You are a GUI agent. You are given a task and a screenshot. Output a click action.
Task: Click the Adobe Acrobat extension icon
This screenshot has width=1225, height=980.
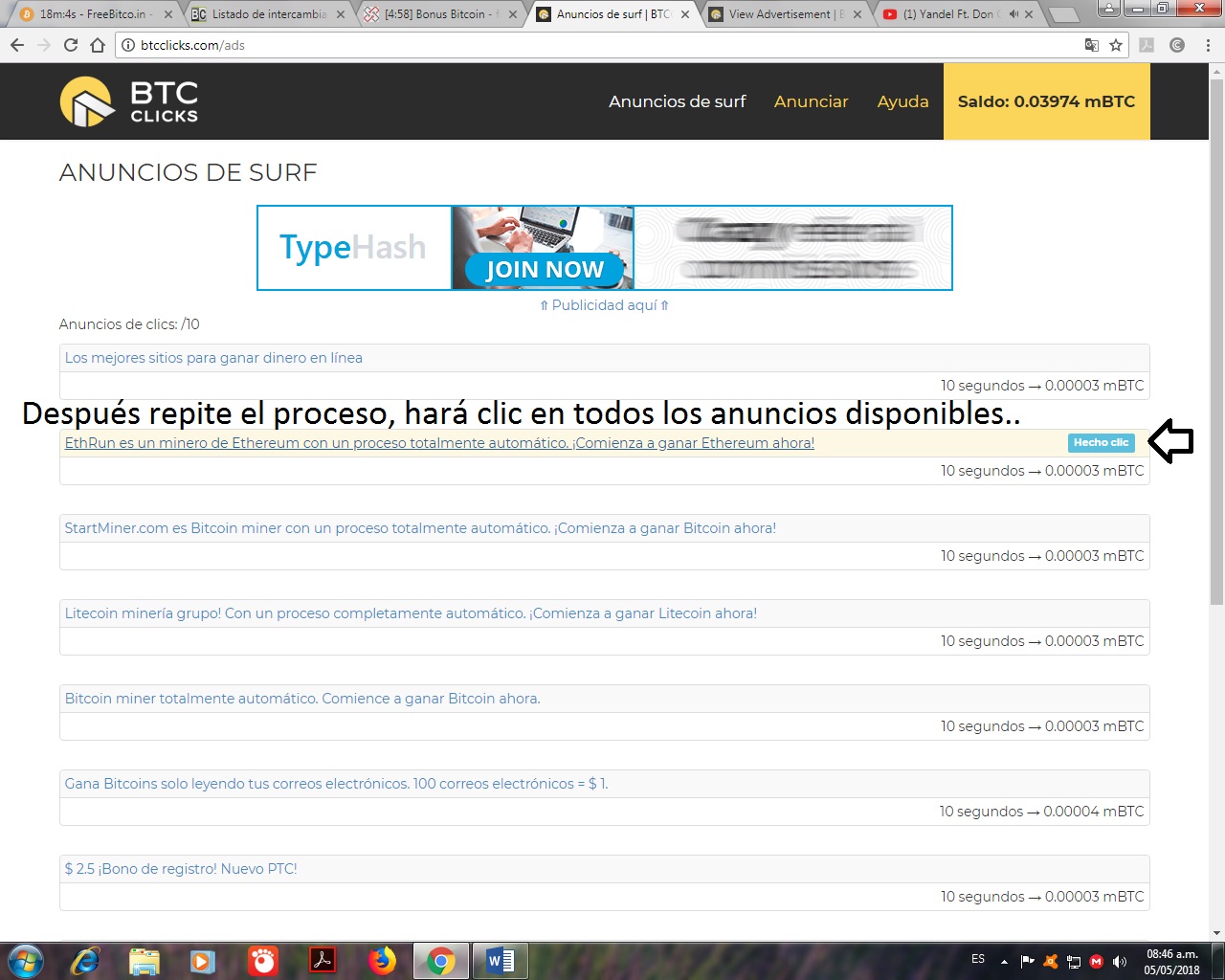pos(1147,45)
